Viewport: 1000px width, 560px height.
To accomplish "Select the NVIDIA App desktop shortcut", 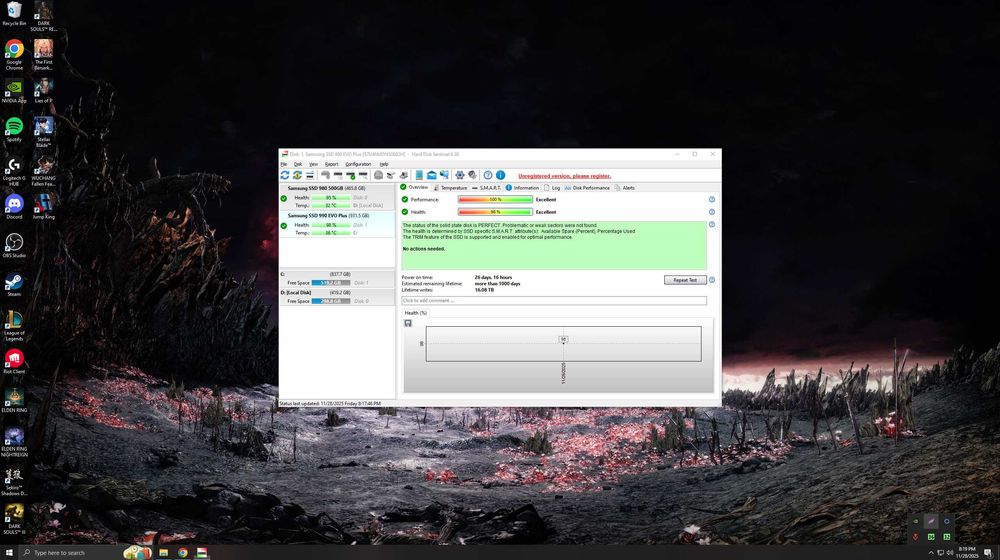I will coord(14,91).
